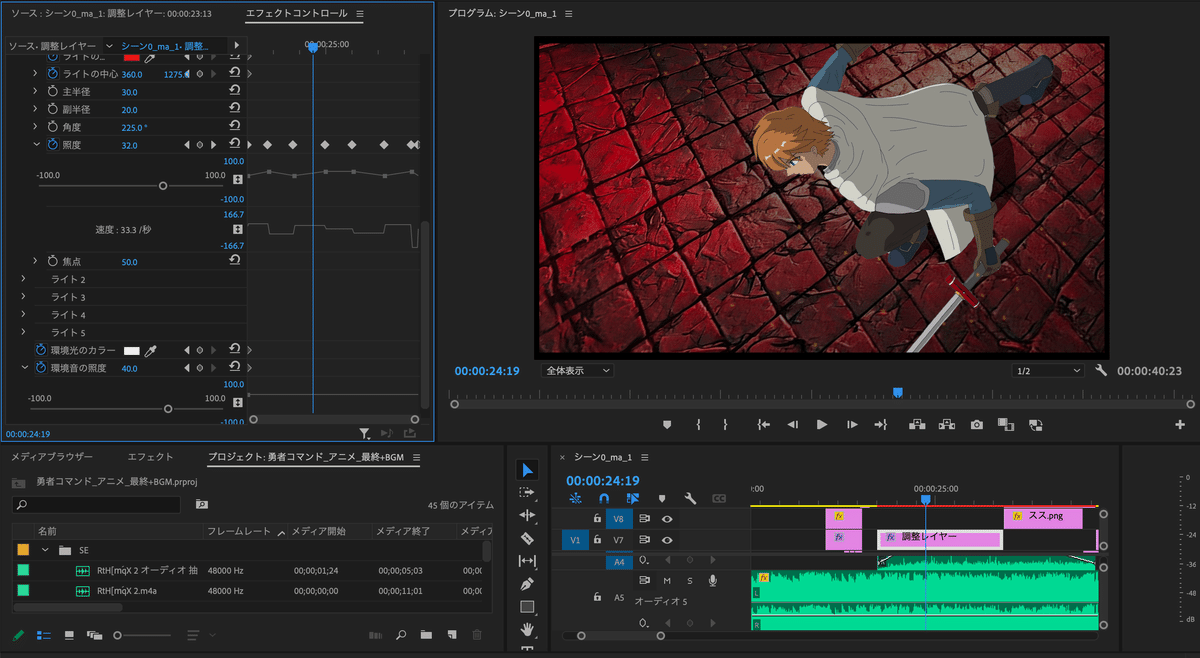Toggle timeline Snap magnet icon

(x=604, y=498)
